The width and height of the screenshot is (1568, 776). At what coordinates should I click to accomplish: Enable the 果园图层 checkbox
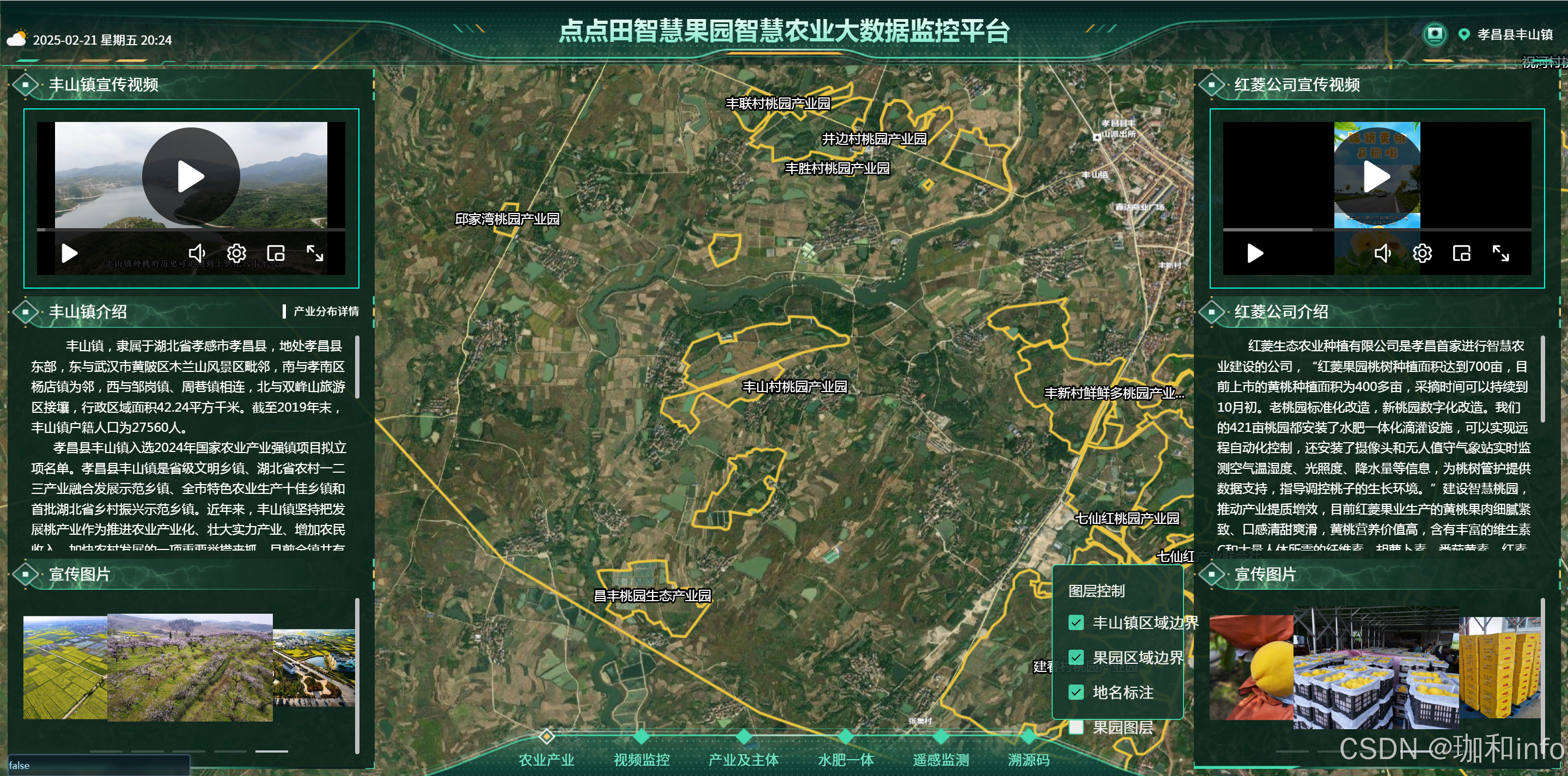[1076, 726]
